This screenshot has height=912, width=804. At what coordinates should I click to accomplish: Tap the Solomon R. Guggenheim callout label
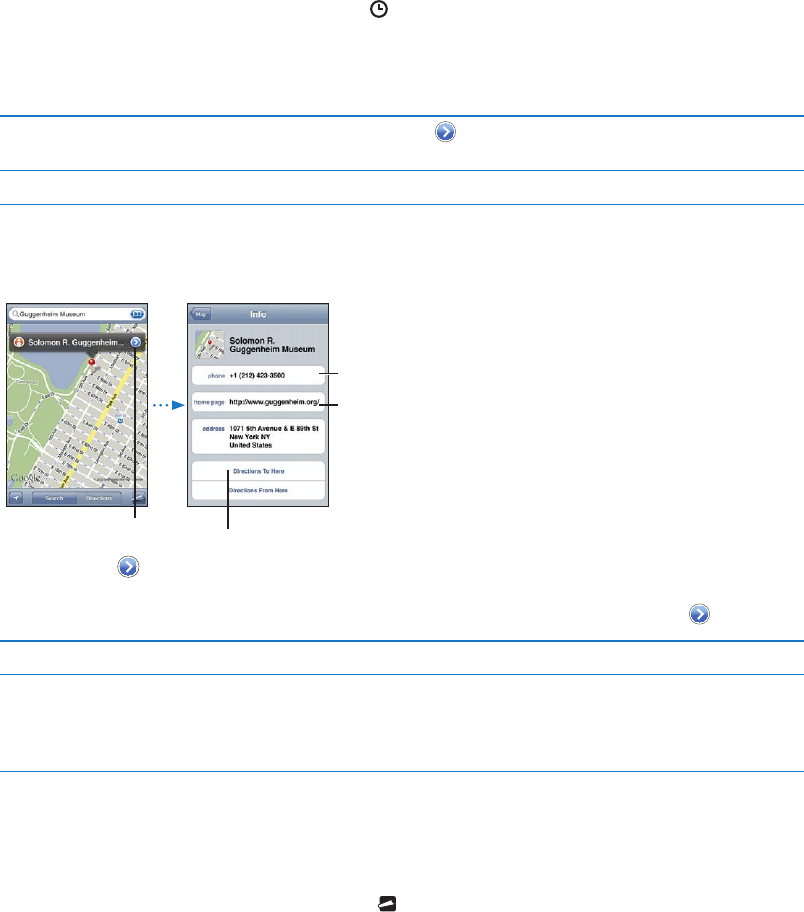coord(76,343)
